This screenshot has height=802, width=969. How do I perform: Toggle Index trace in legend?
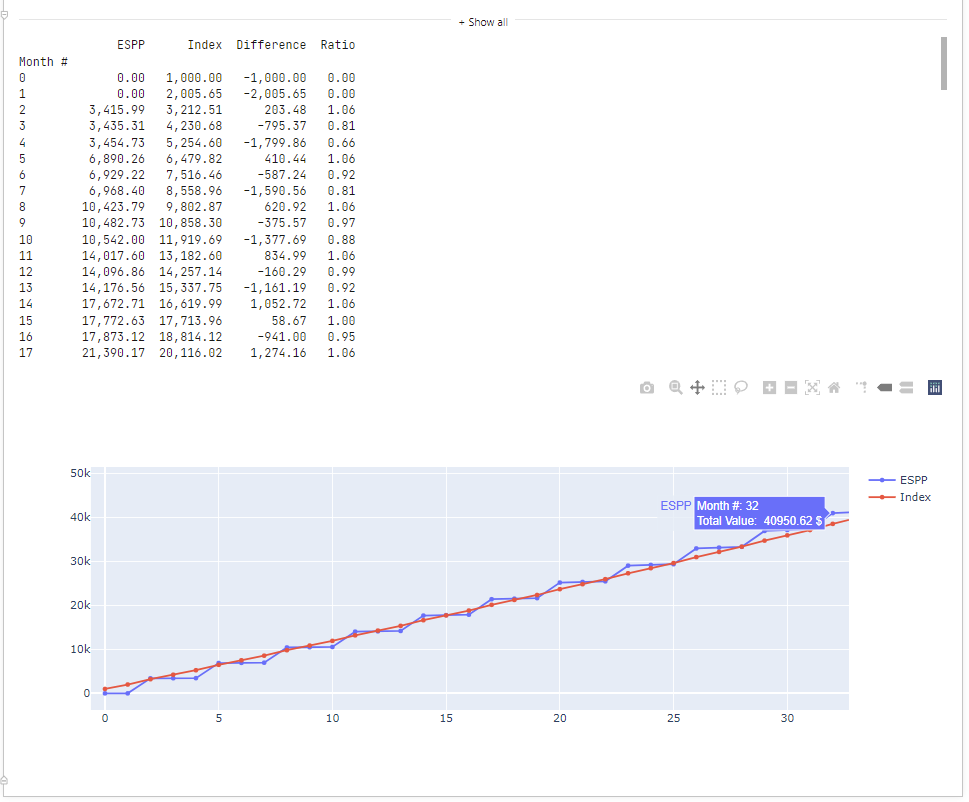point(899,497)
